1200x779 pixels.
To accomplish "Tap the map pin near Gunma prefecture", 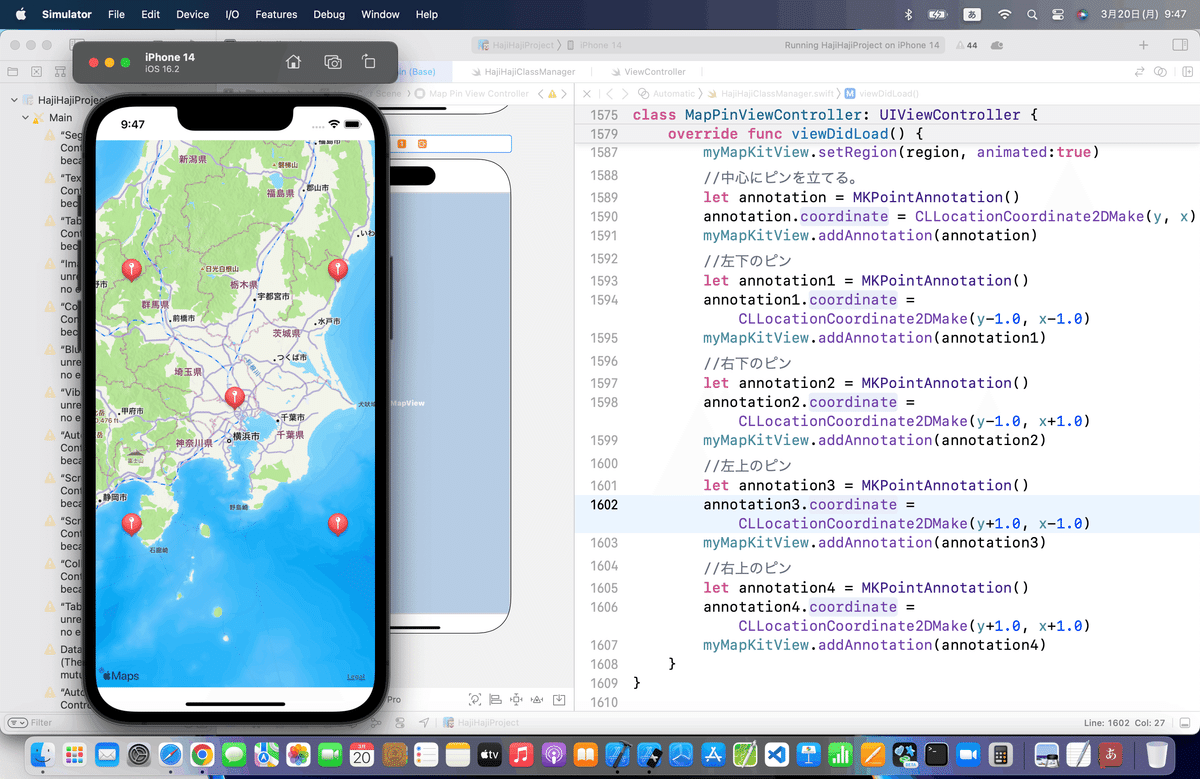I will [131, 269].
